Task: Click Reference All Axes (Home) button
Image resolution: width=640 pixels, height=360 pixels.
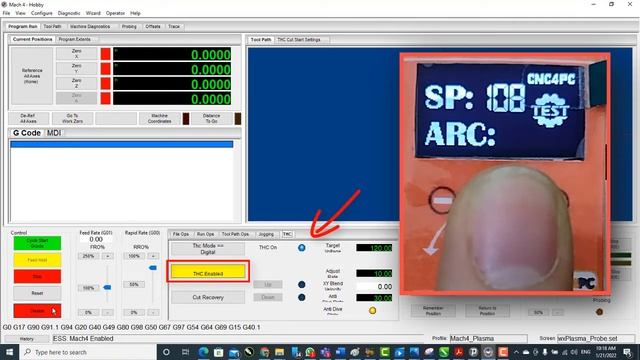Action: coord(32,76)
